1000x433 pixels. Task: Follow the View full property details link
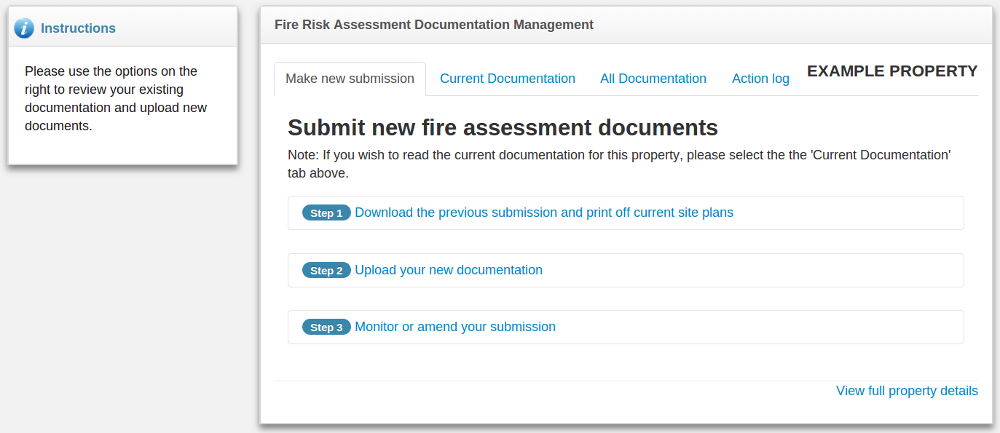[x=906, y=390]
